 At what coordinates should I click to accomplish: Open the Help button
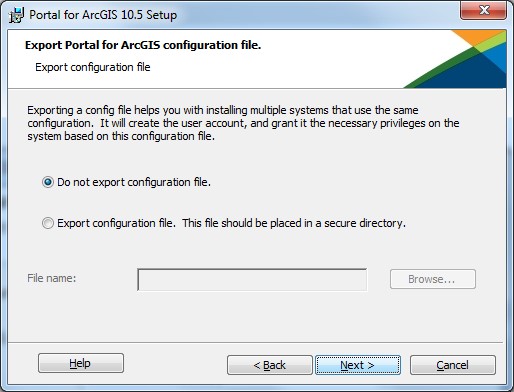point(81,363)
